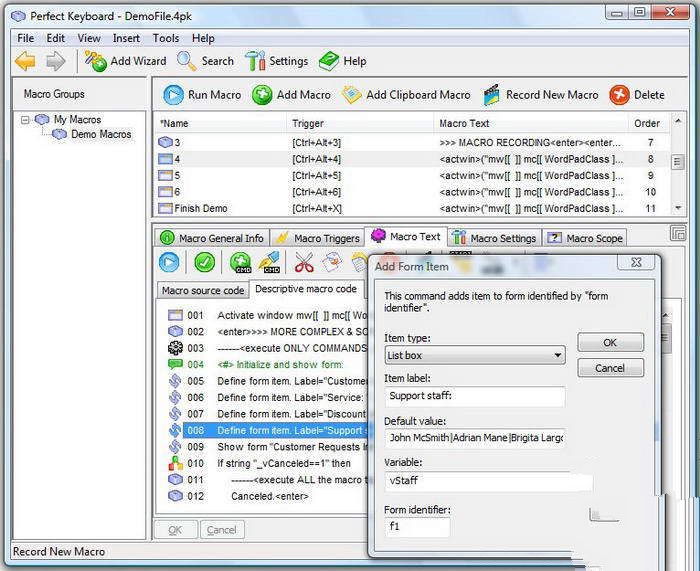Viewport: 700px width, 571px height.
Task: Open the Edit menu
Action: pyautogui.click(x=56, y=38)
